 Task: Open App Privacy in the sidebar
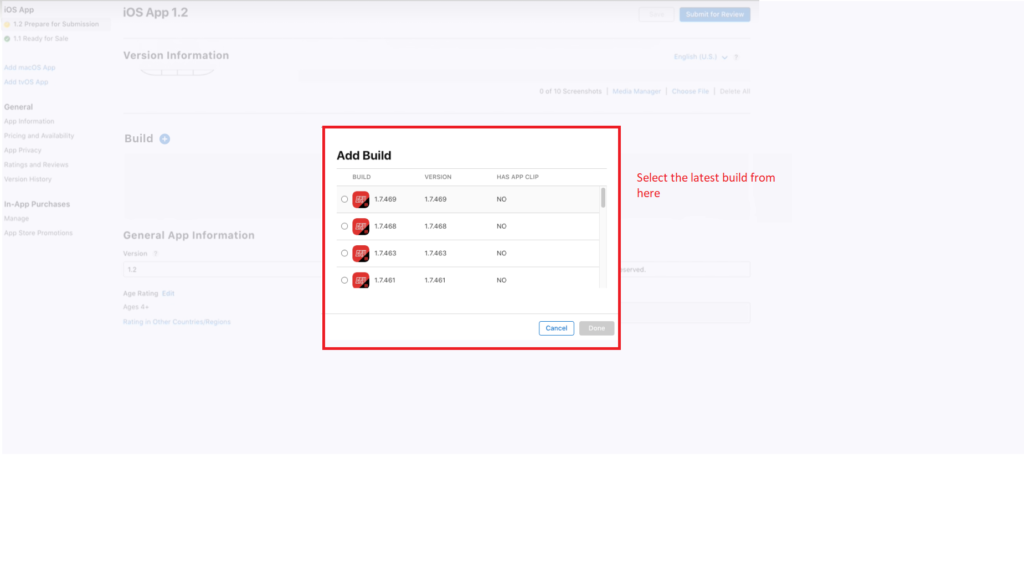click(x=22, y=150)
